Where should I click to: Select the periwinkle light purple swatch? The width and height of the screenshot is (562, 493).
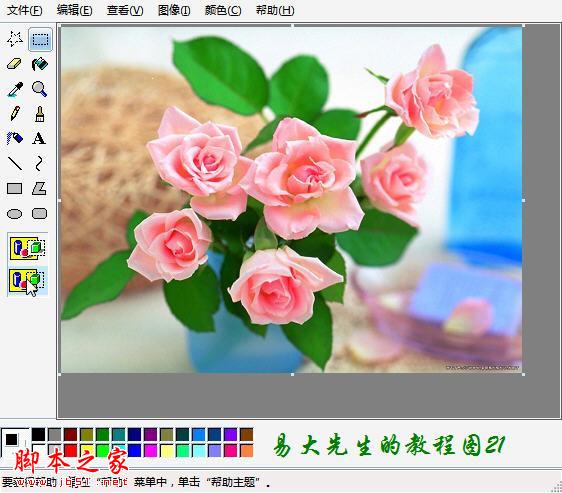pos(214,450)
